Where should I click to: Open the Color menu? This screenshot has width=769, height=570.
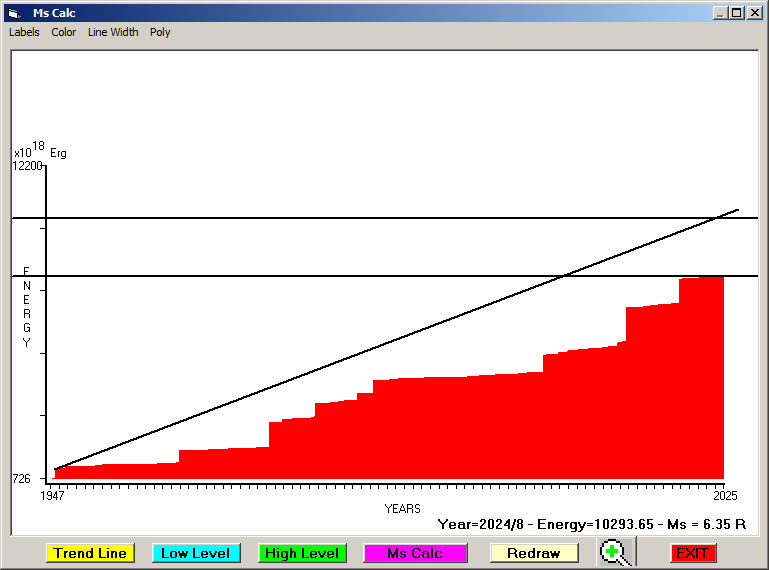[x=64, y=32]
